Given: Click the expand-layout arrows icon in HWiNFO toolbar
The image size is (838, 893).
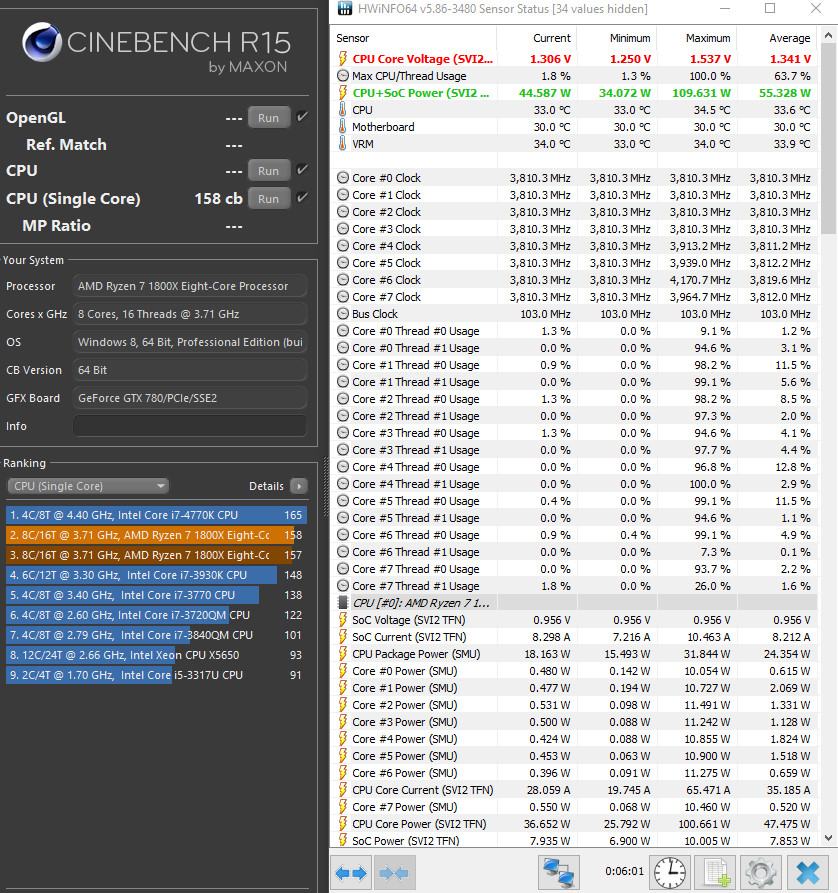Looking at the screenshot, I should 351,872.
